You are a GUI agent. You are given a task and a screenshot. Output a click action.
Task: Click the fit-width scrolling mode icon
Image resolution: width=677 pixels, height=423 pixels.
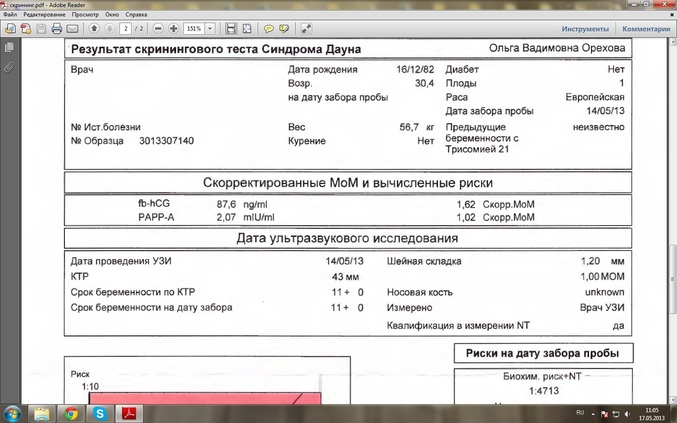coord(231,29)
